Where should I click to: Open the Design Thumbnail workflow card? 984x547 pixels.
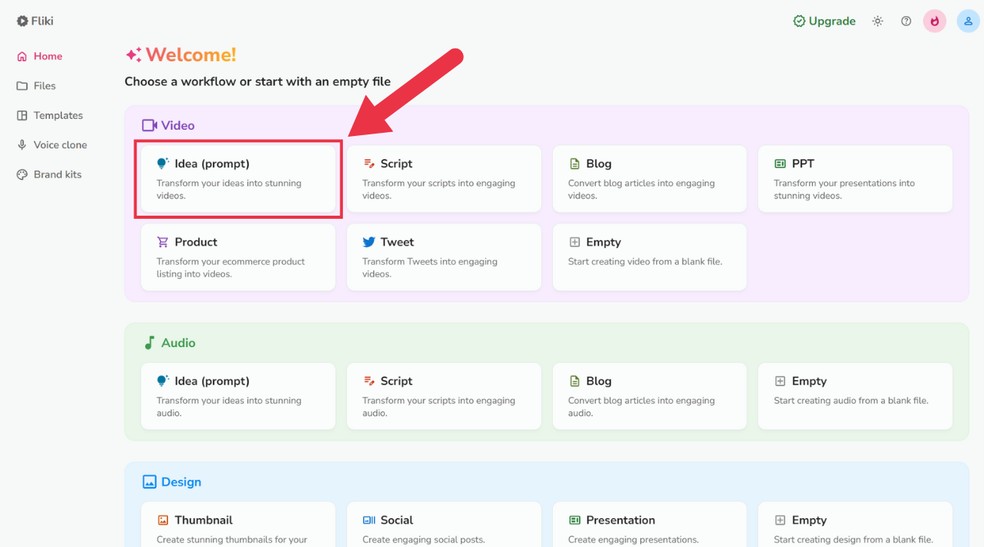238,526
